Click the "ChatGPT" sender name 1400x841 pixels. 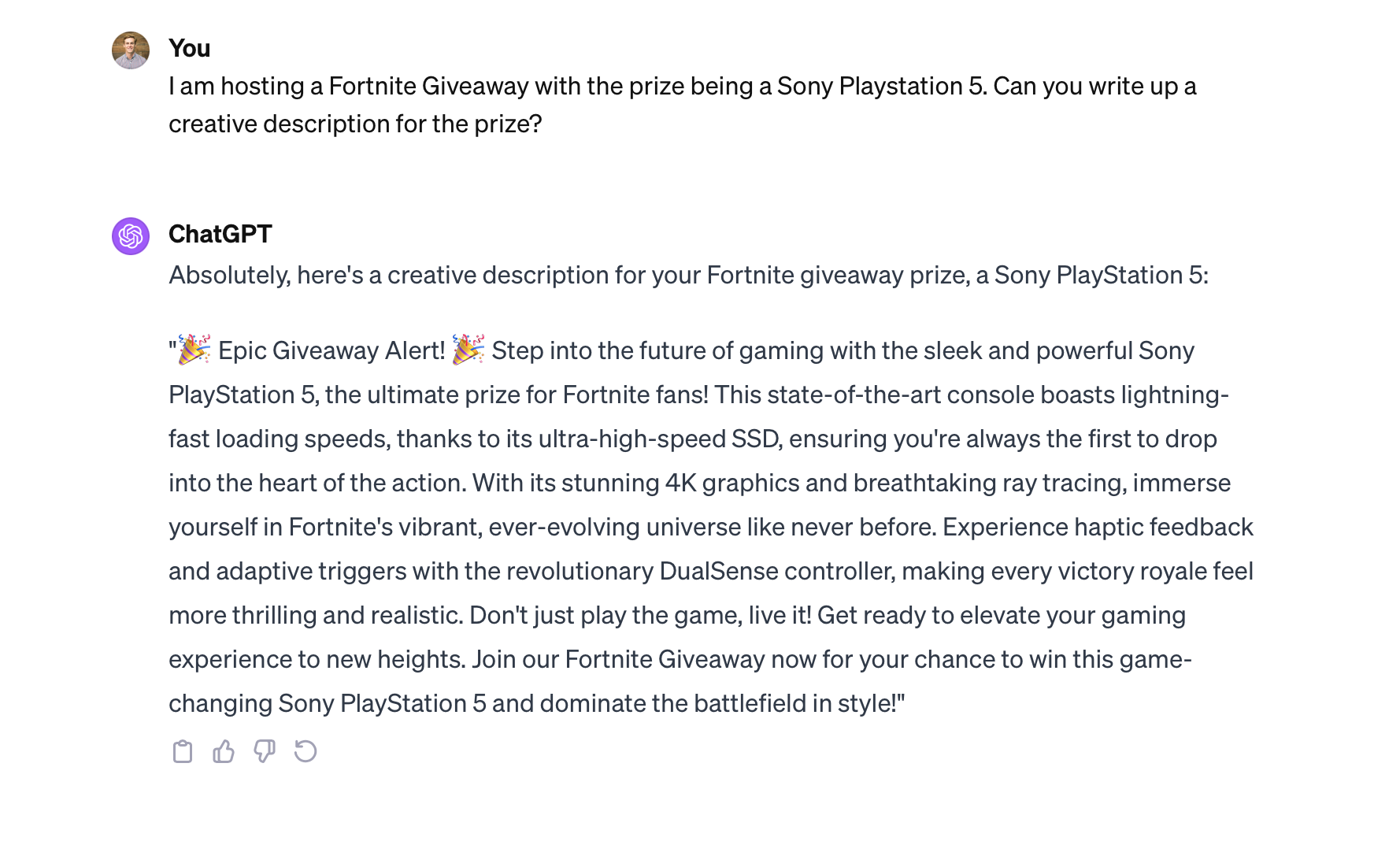point(220,234)
